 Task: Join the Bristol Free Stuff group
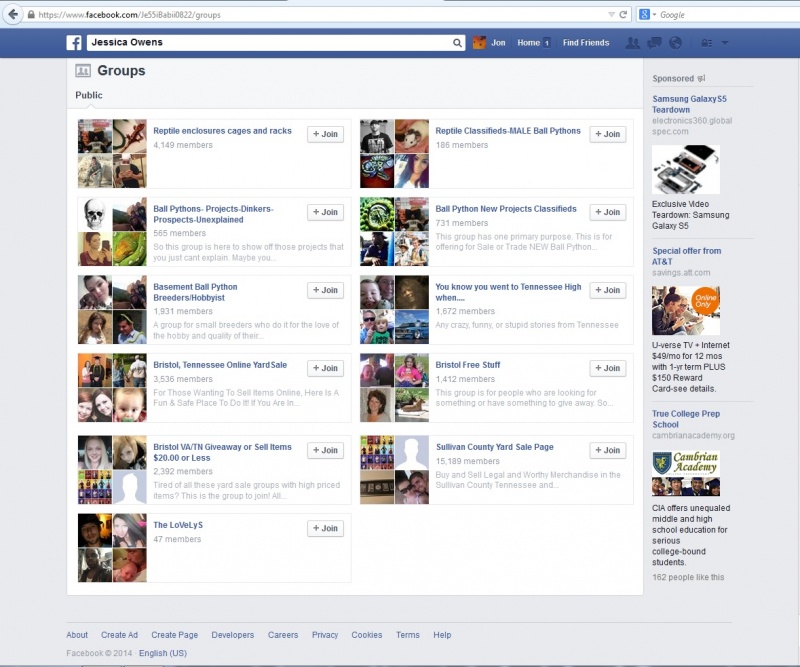608,368
